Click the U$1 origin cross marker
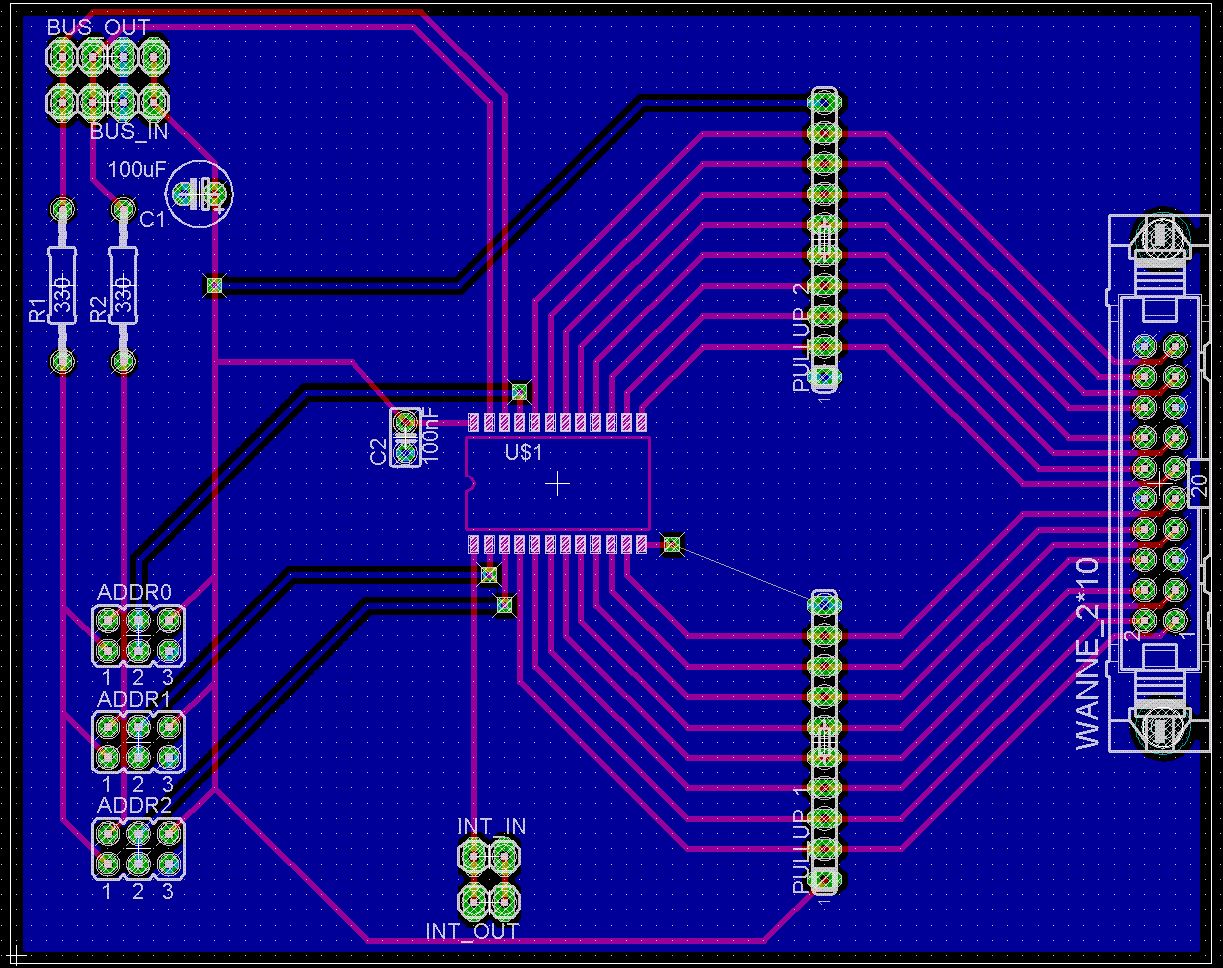 [x=558, y=484]
